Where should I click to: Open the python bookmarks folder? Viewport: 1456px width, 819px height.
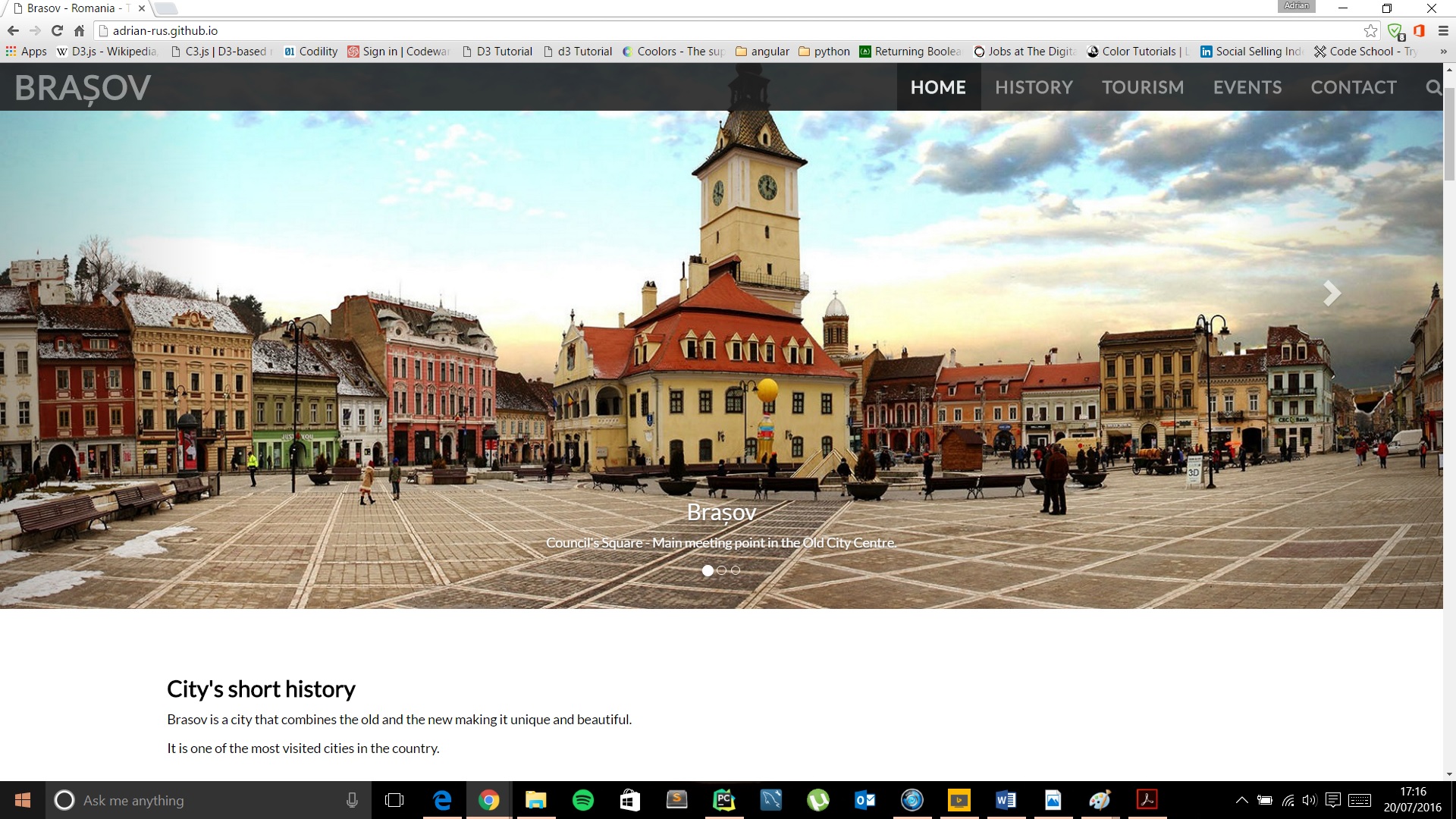pyautogui.click(x=824, y=51)
